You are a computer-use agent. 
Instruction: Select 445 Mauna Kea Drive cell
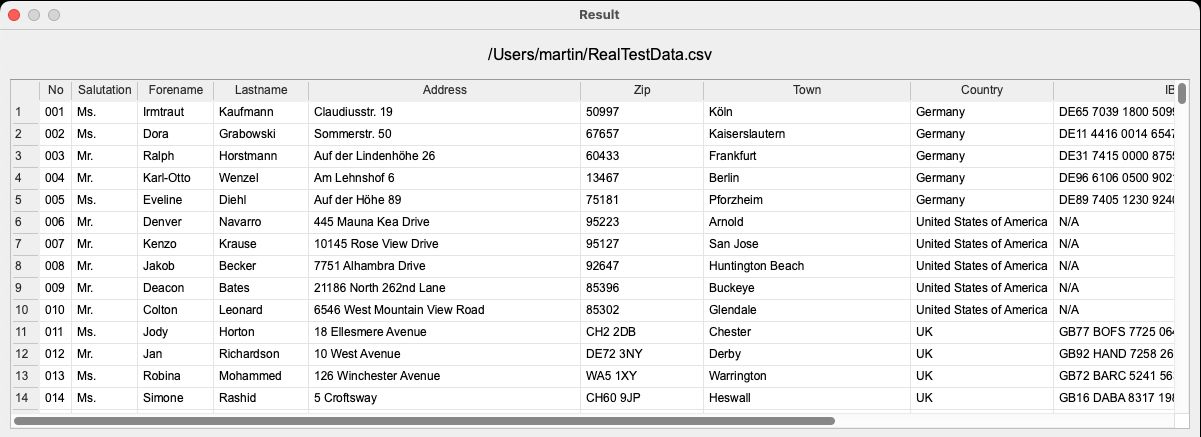(445, 222)
